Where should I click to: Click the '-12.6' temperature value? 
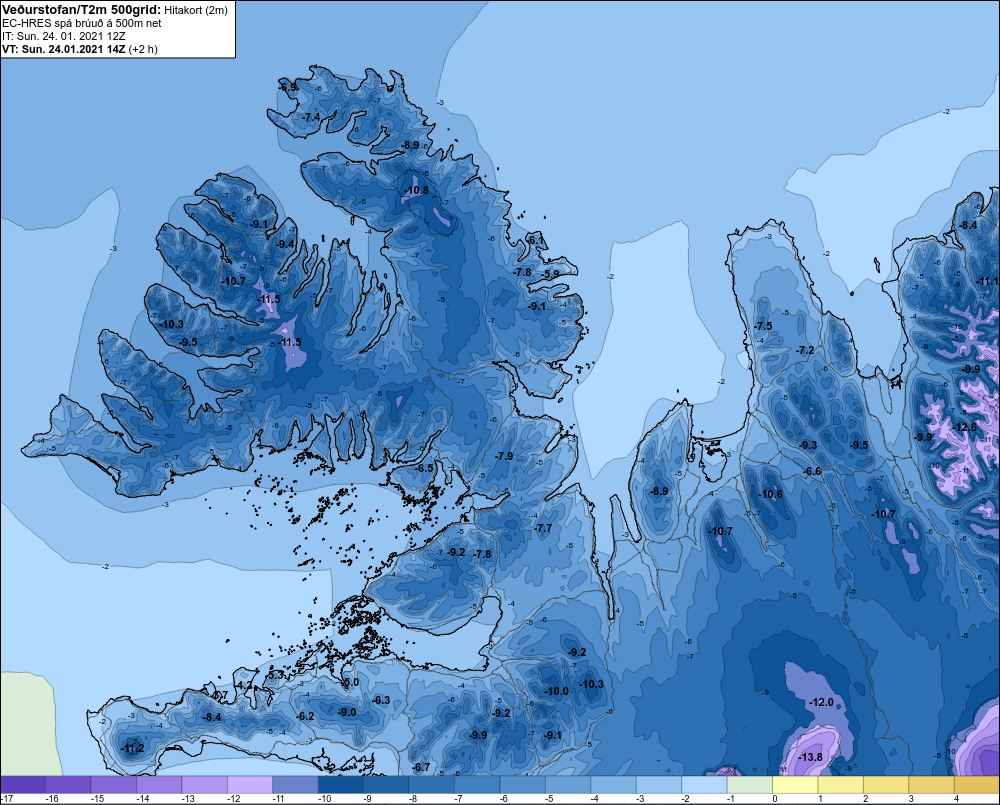tap(964, 427)
